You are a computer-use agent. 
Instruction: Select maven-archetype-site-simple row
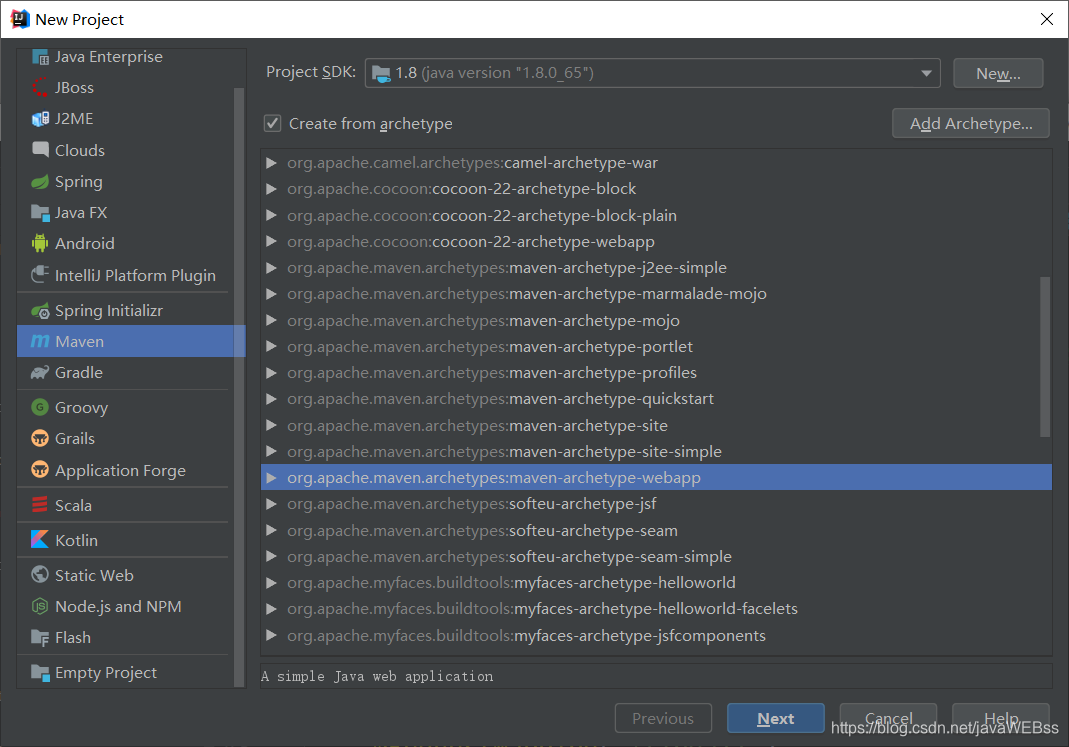656,451
